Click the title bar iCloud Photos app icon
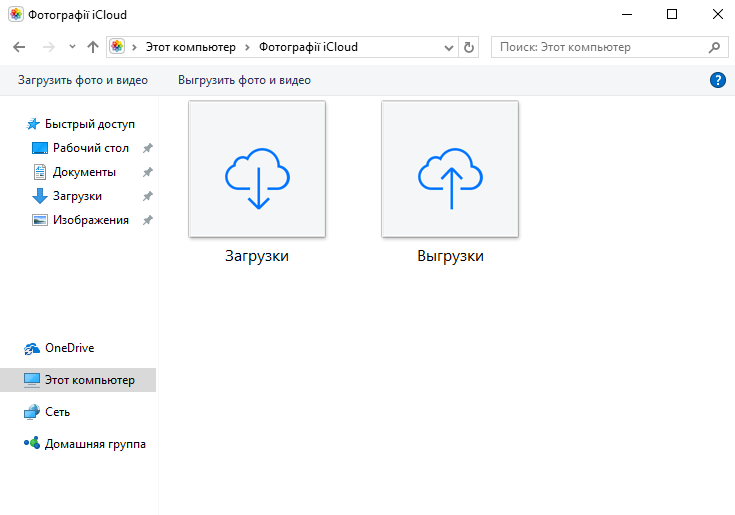Viewport: 735px width, 515px height. (x=16, y=15)
